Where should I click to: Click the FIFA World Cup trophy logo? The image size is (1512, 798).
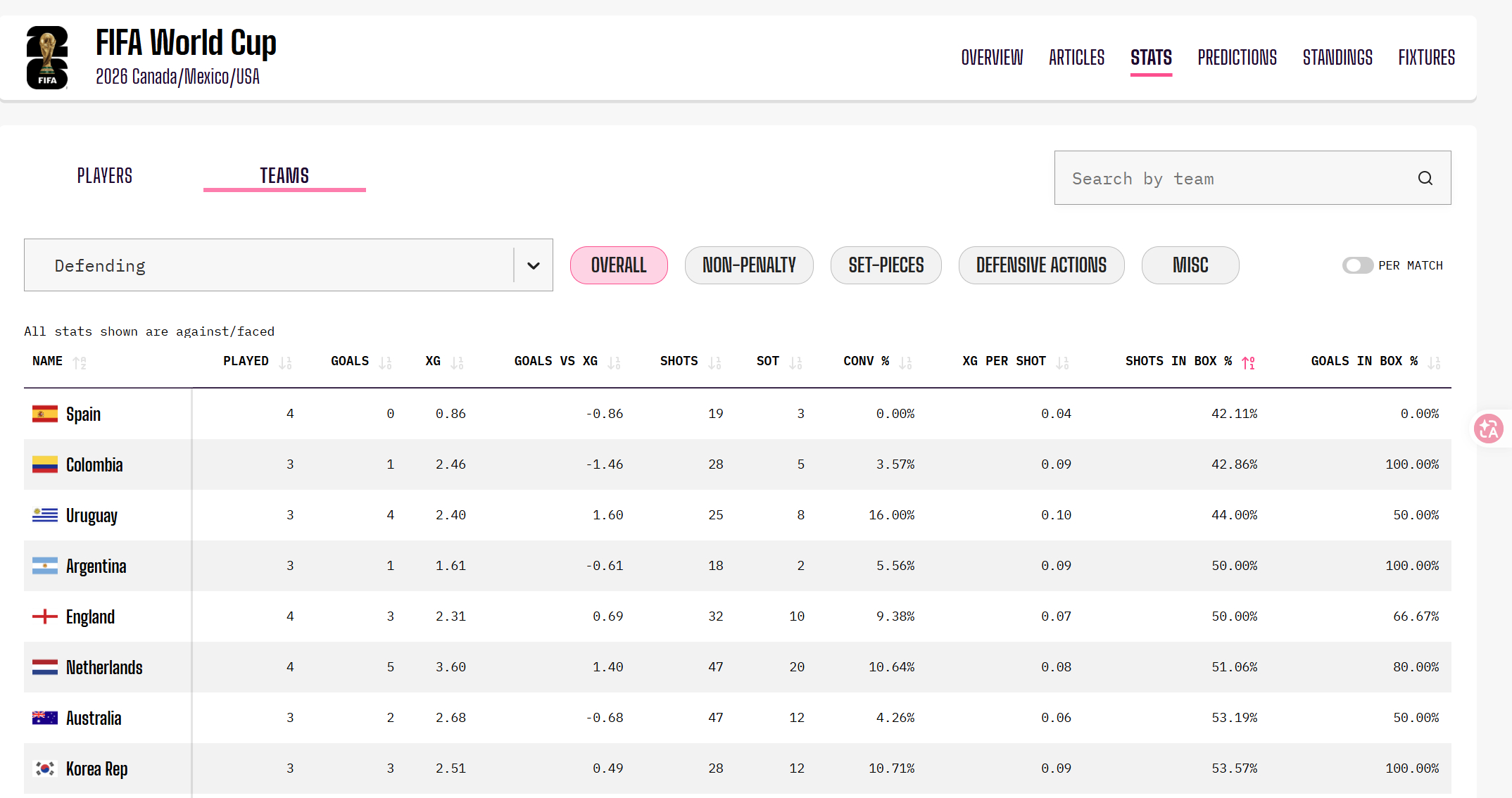point(47,58)
